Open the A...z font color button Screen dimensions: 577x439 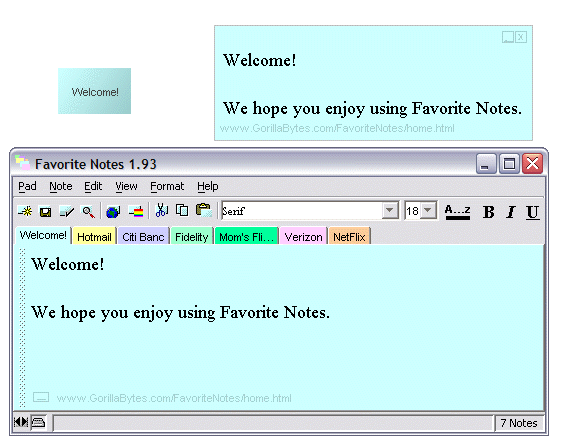pyautogui.click(x=457, y=212)
